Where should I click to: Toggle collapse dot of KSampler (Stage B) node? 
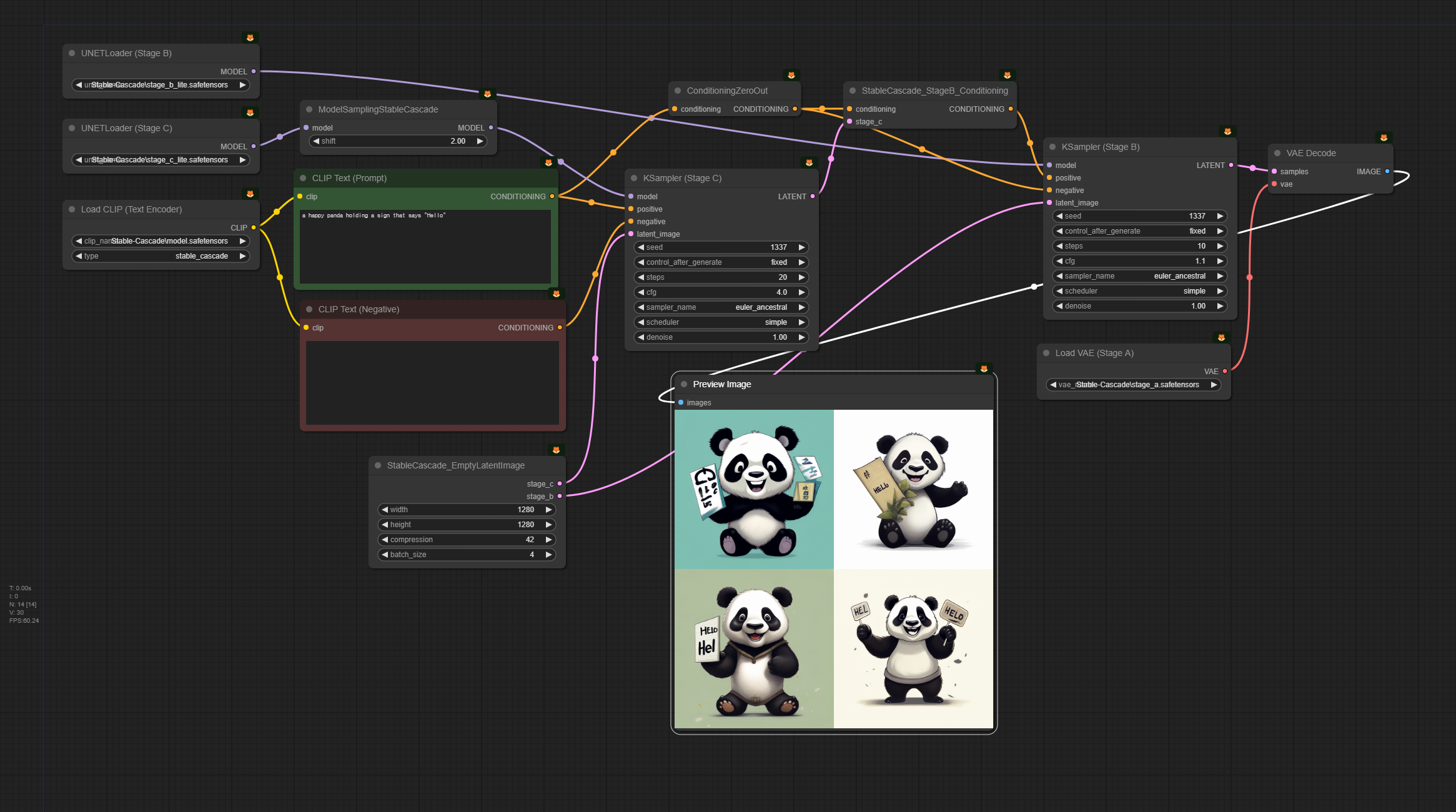[1052, 147]
